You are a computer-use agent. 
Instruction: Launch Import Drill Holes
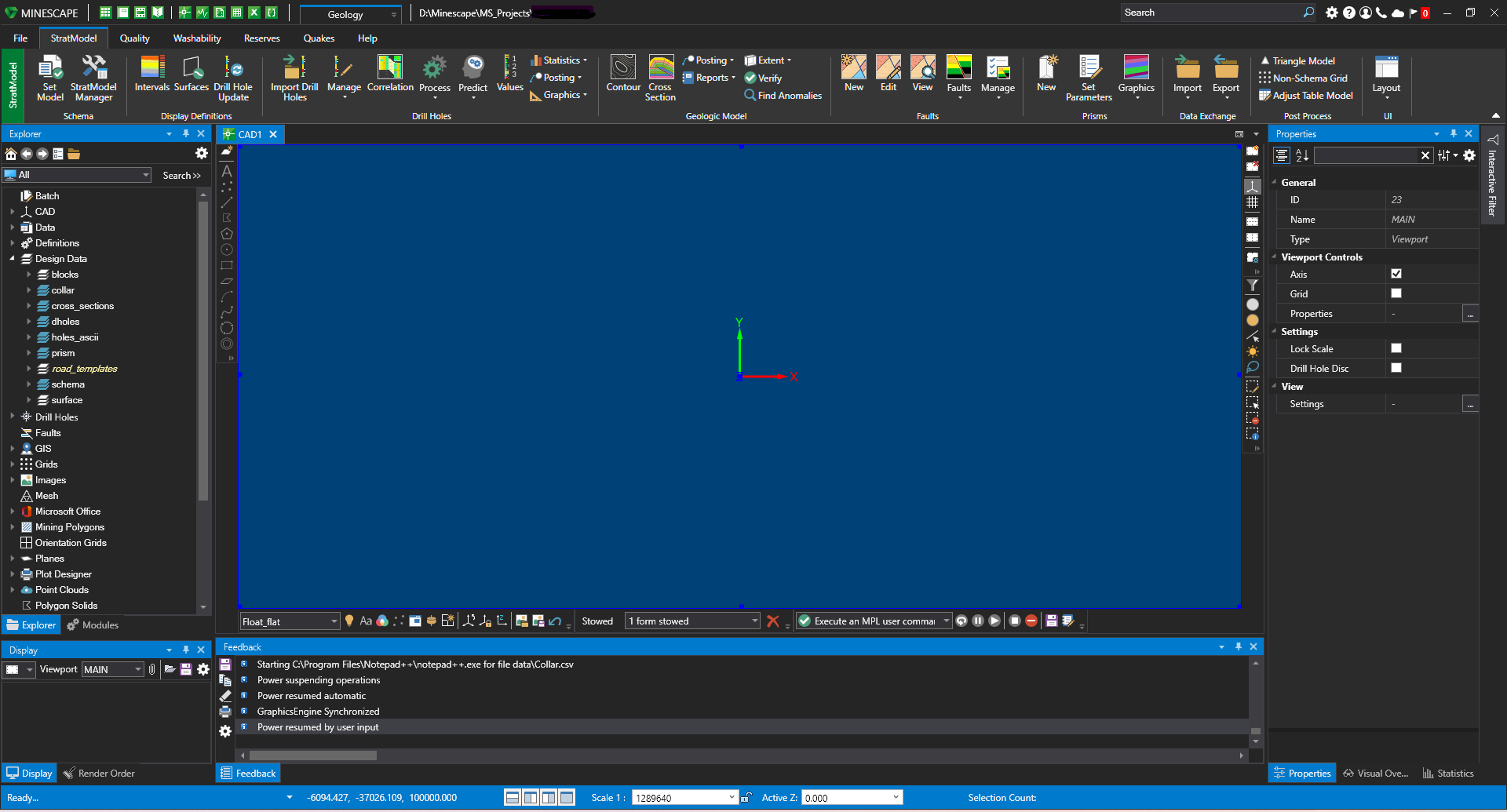pyautogui.click(x=294, y=78)
